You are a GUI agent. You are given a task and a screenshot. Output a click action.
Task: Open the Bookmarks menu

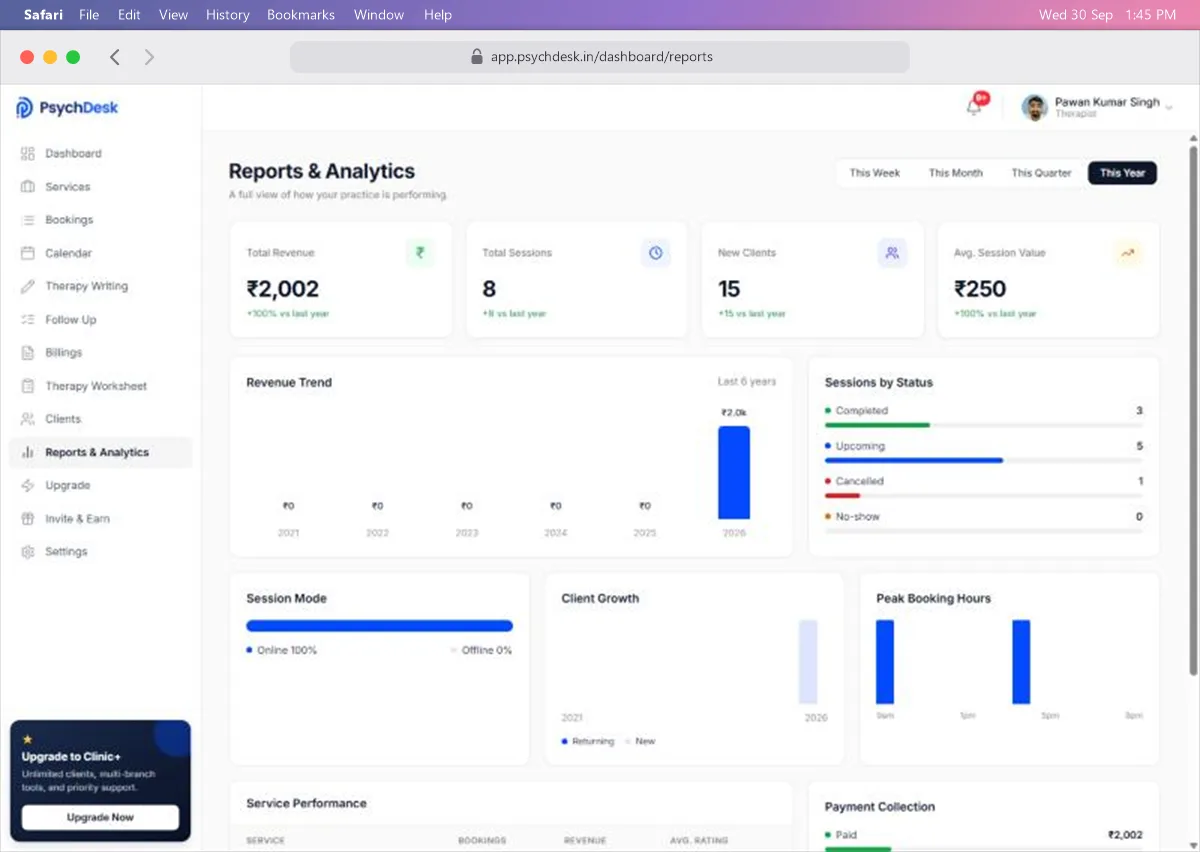[x=301, y=15]
